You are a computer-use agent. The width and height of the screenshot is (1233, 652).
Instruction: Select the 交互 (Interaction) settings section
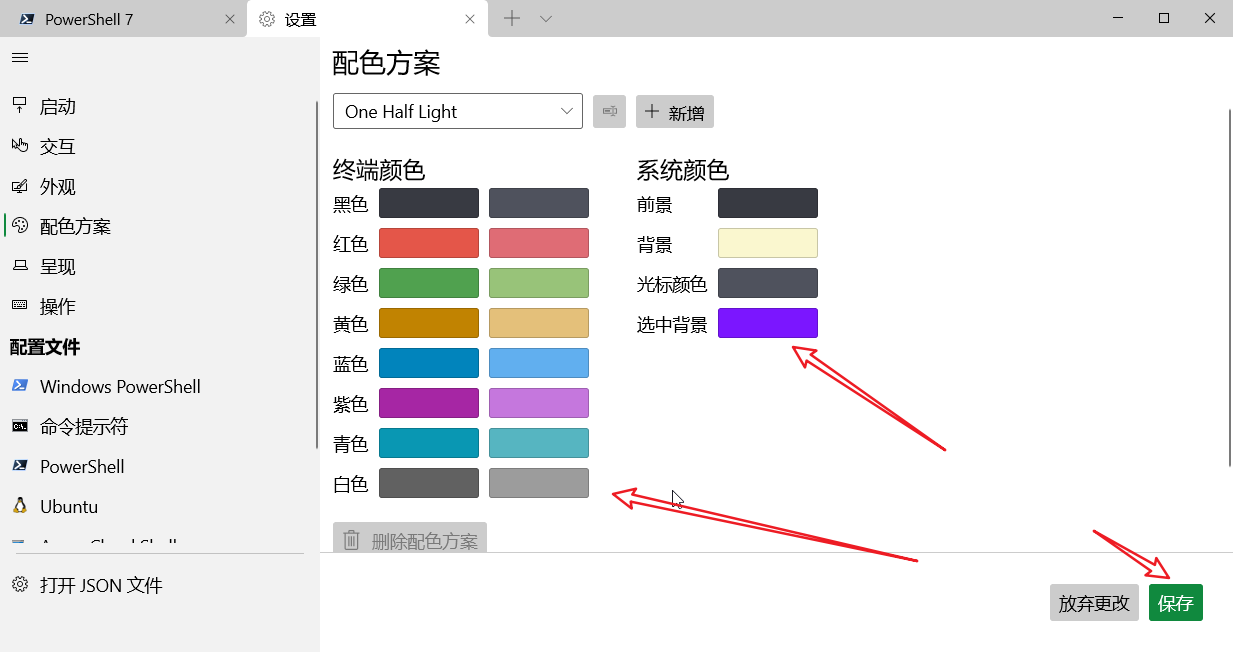pyautogui.click(x=57, y=145)
